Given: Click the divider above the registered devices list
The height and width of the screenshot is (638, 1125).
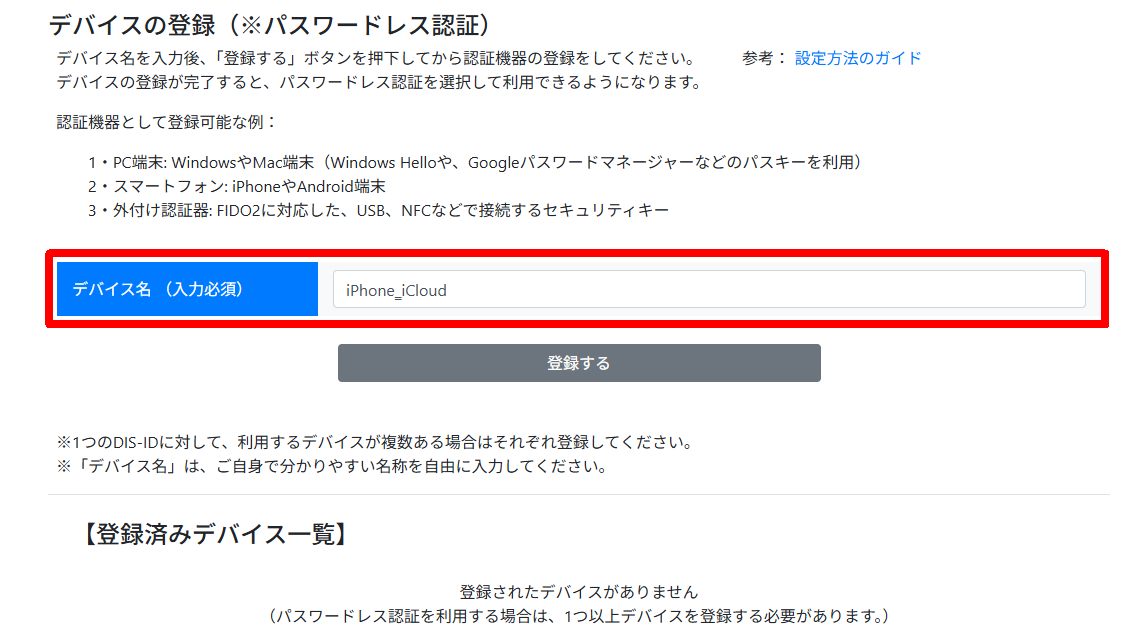Looking at the screenshot, I should coord(578,494).
